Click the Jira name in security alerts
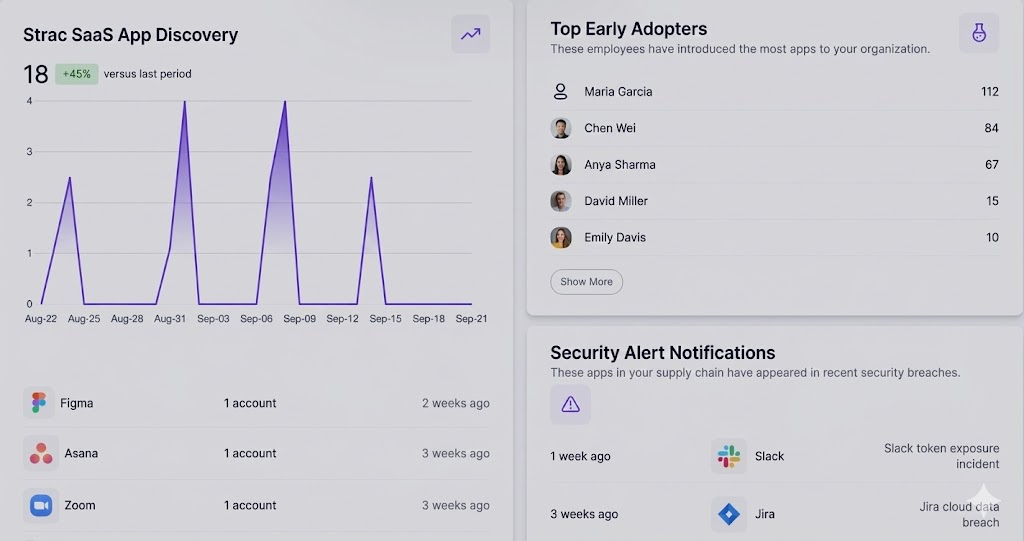Image resolution: width=1024 pixels, height=541 pixels. pyautogui.click(x=765, y=514)
